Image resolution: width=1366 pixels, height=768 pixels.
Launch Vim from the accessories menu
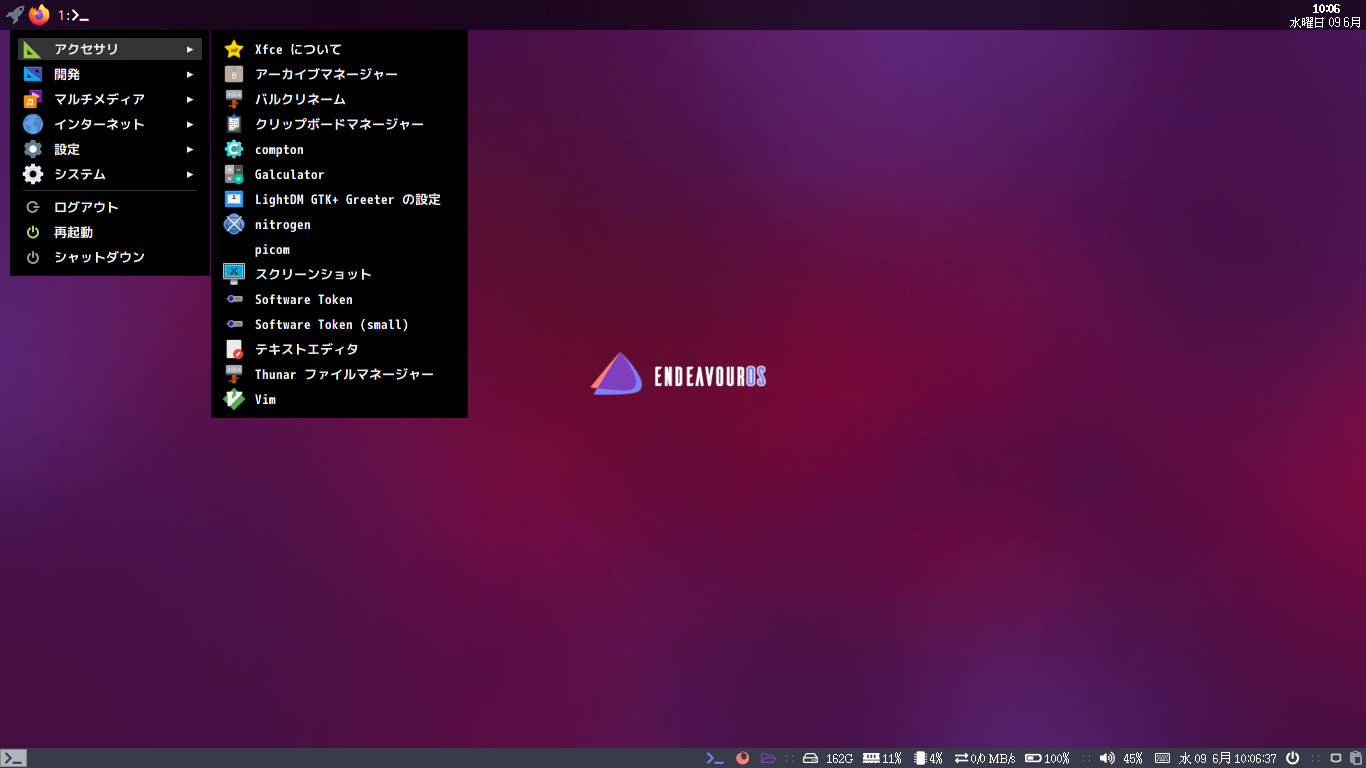point(339,399)
